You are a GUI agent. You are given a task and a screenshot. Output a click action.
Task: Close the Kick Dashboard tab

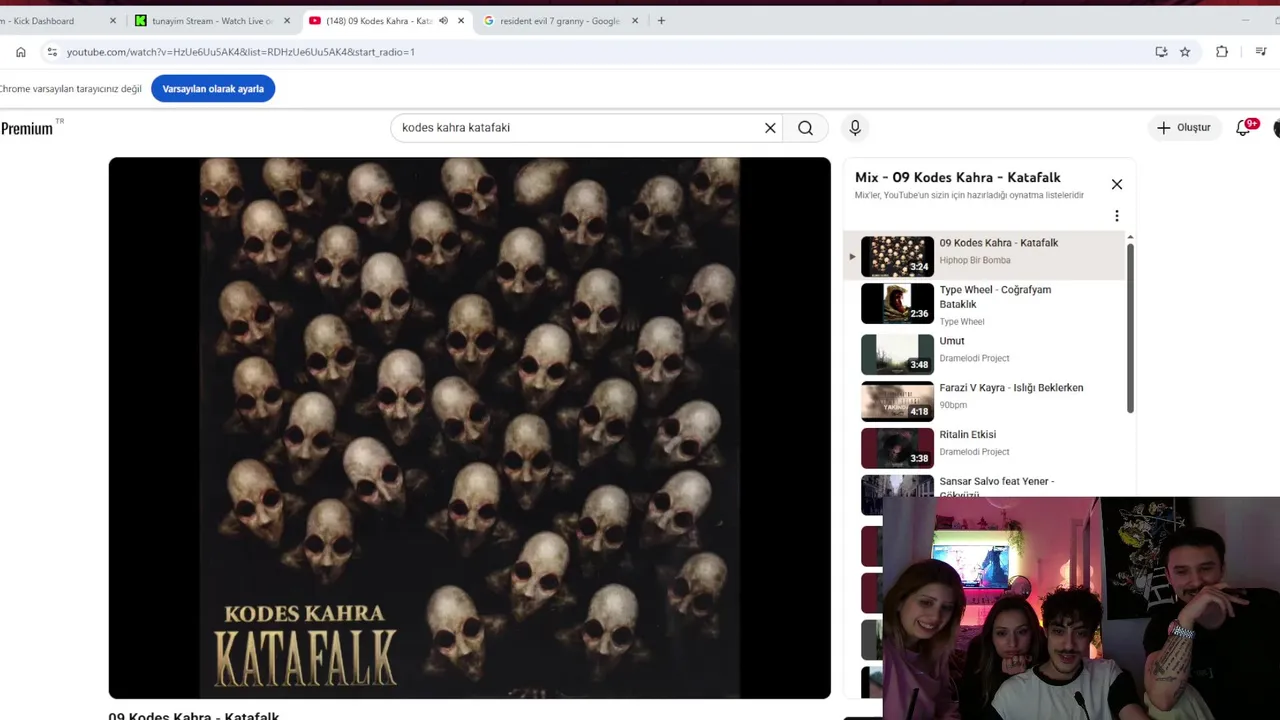[x=113, y=20]
